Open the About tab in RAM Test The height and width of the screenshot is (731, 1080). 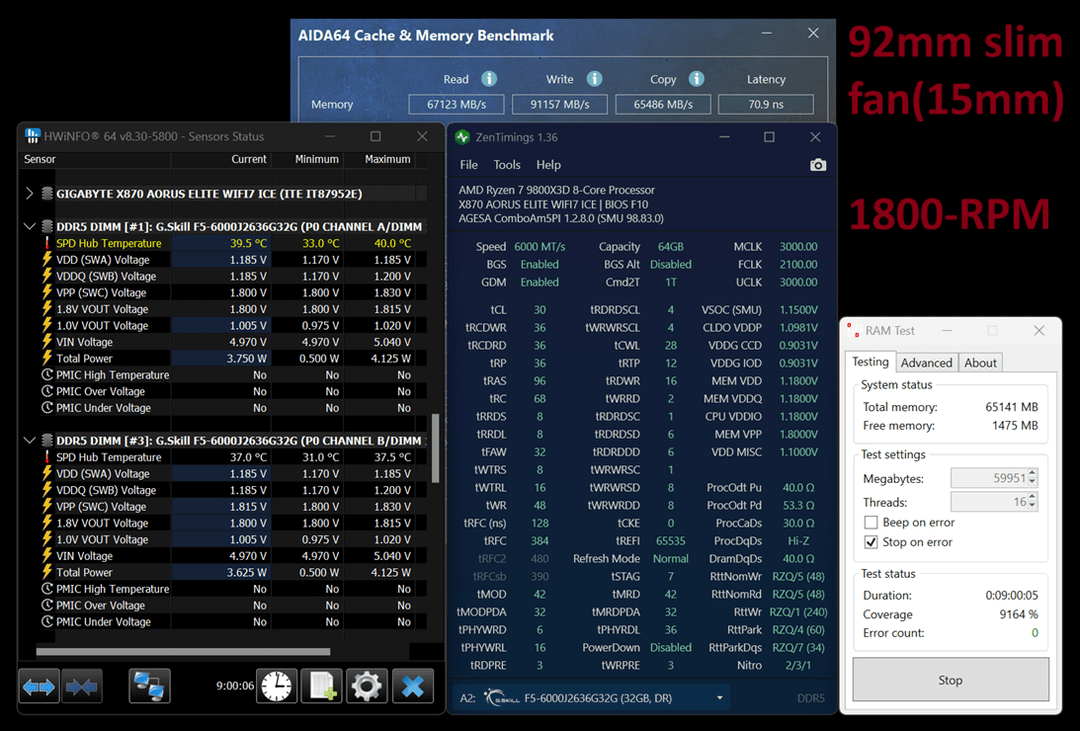point(980,363)
